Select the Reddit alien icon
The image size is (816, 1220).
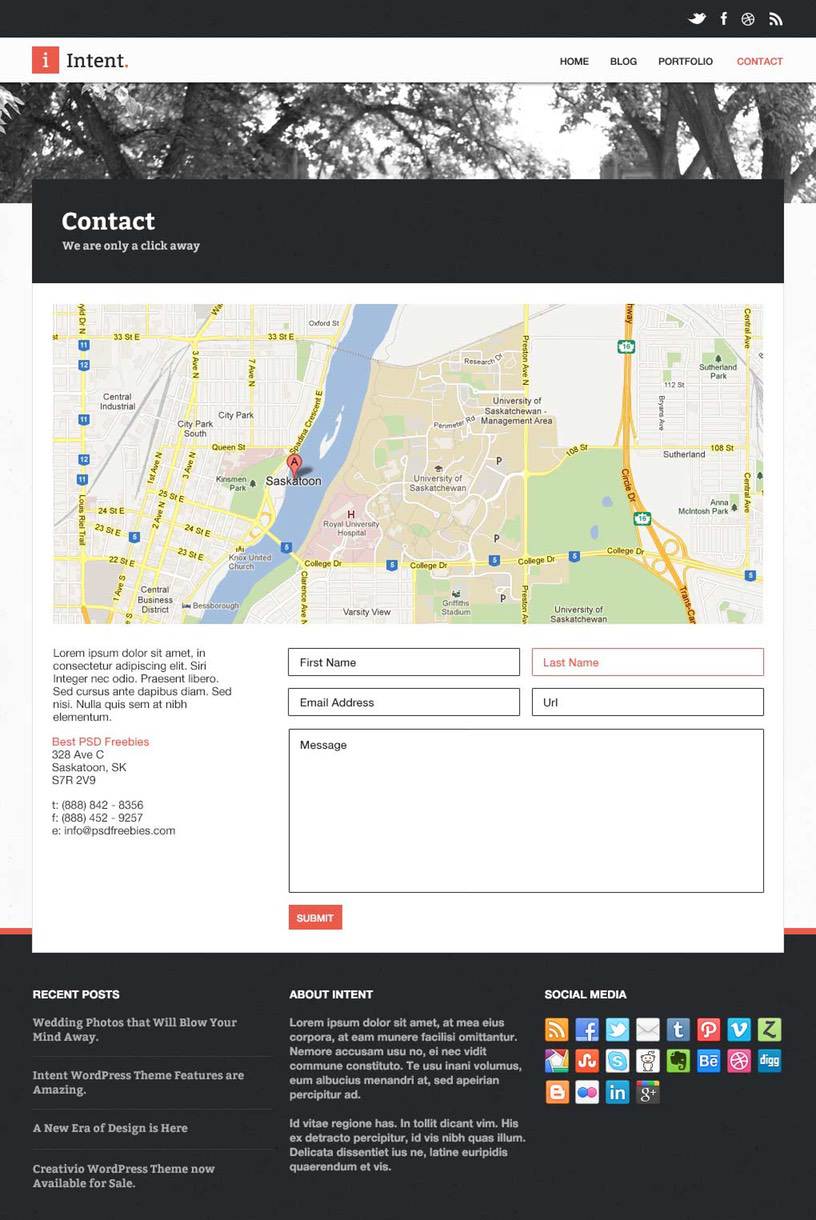648,1061
